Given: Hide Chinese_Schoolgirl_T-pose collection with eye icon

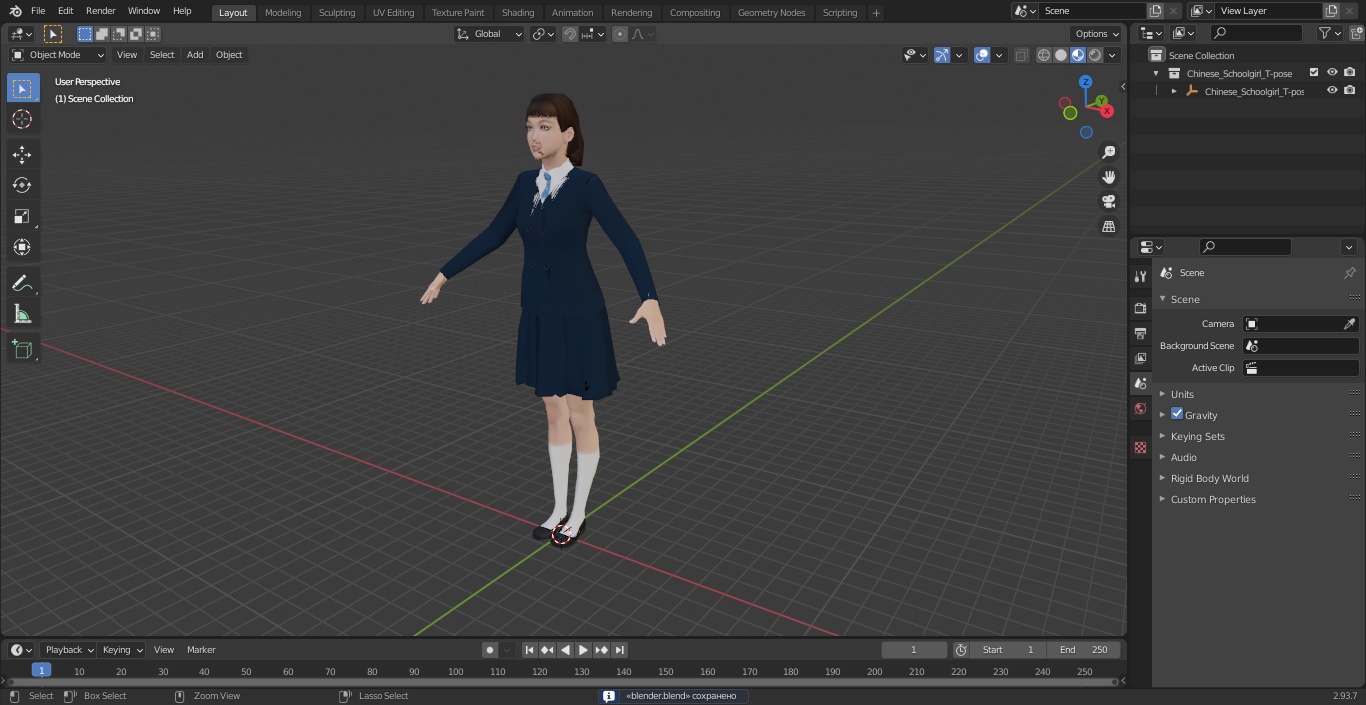Looking at the screenshot, I should [1332, 73].
